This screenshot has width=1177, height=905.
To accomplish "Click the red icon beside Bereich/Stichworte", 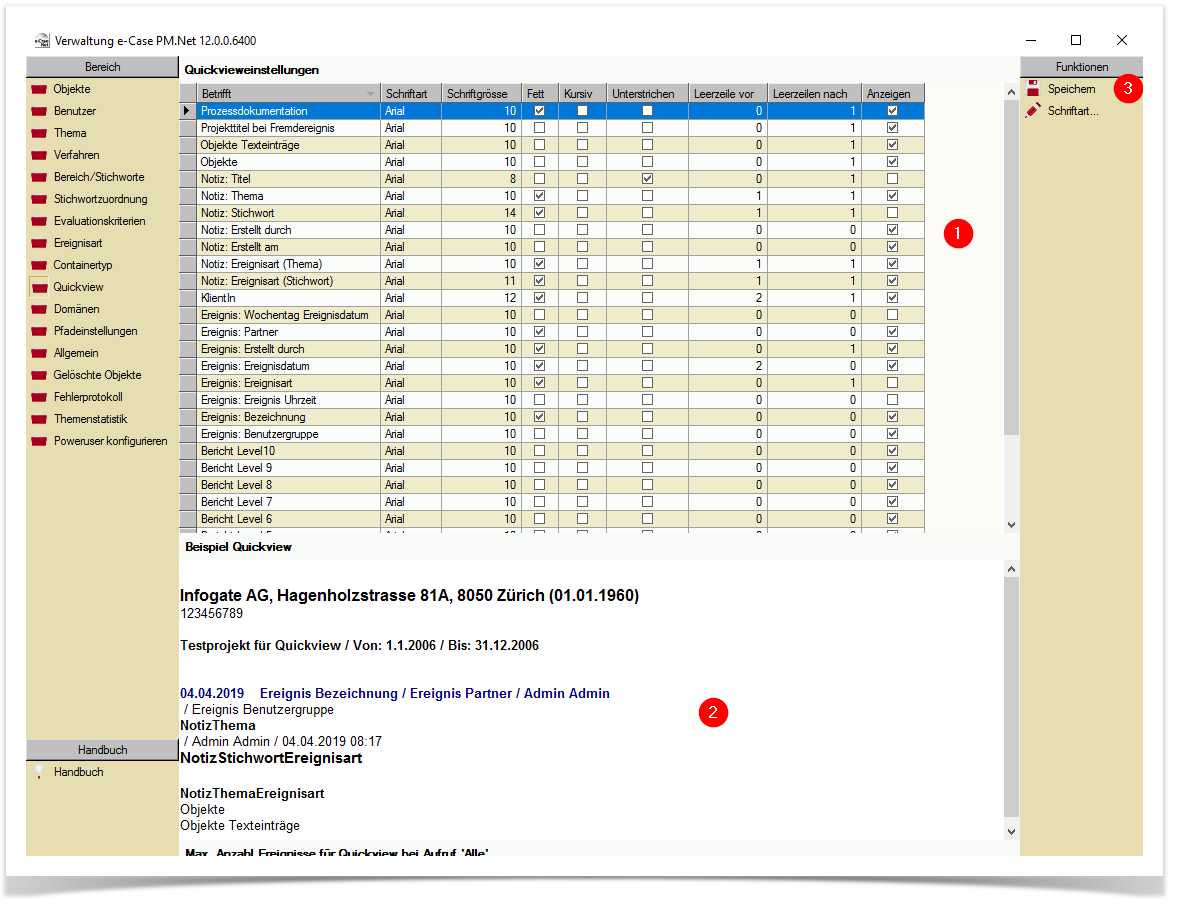I will click(39, 177).
